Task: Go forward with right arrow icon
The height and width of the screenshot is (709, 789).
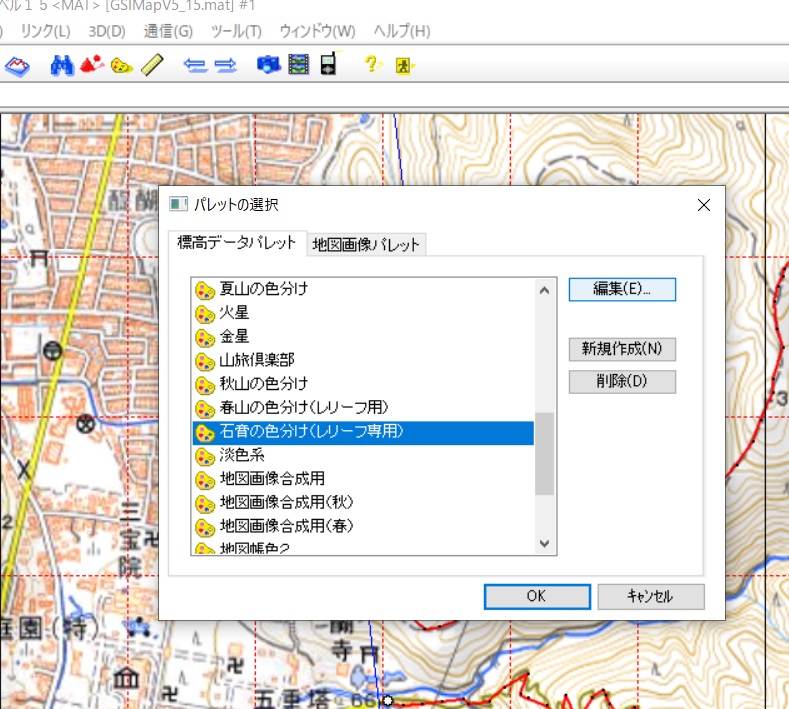Action: click(x=225, y=65)
